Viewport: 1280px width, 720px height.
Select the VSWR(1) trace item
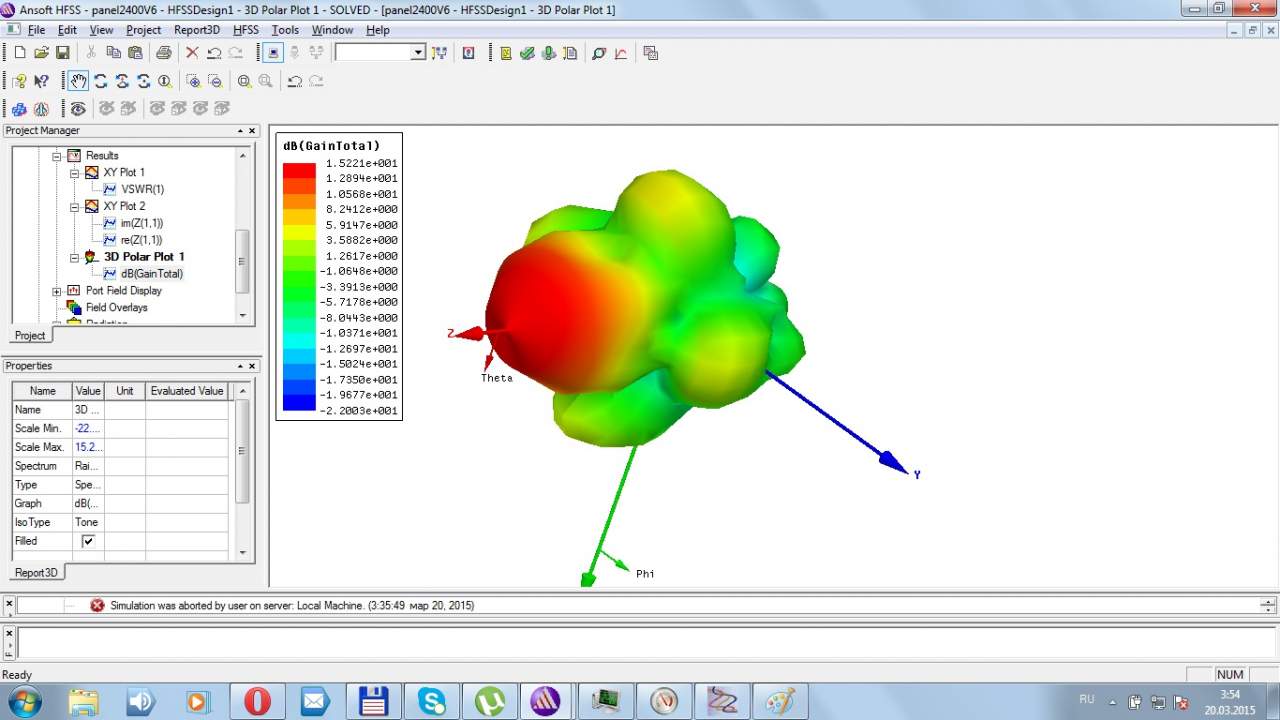(142, 189)
